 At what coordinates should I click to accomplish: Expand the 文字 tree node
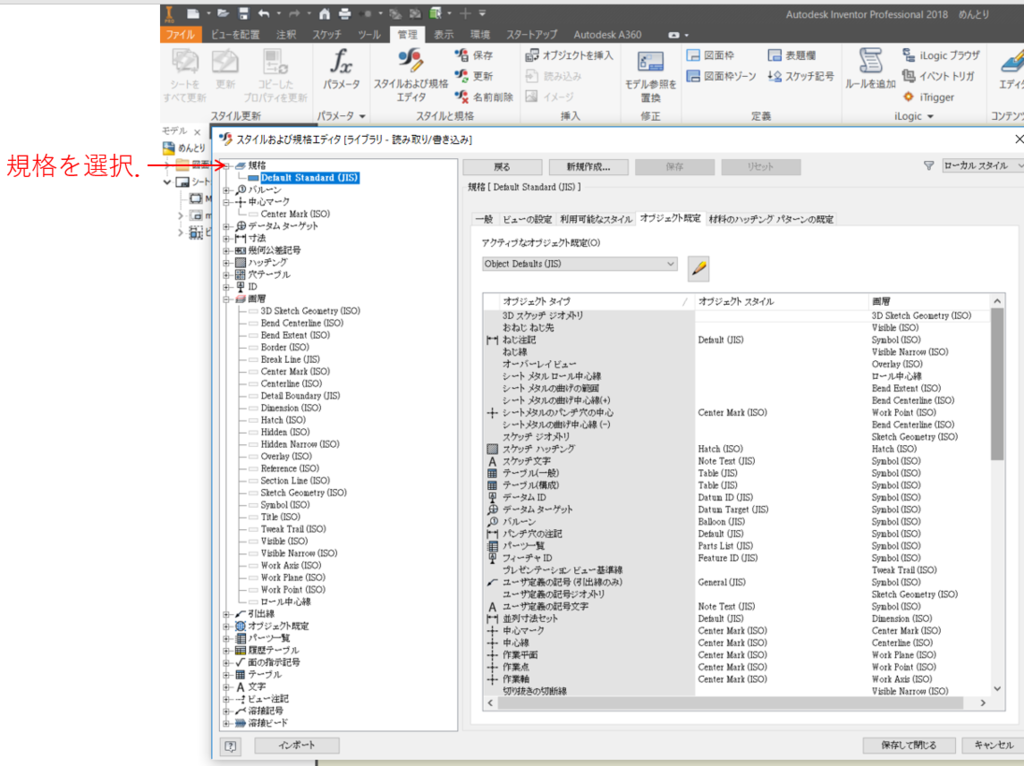tap(227, 687)
